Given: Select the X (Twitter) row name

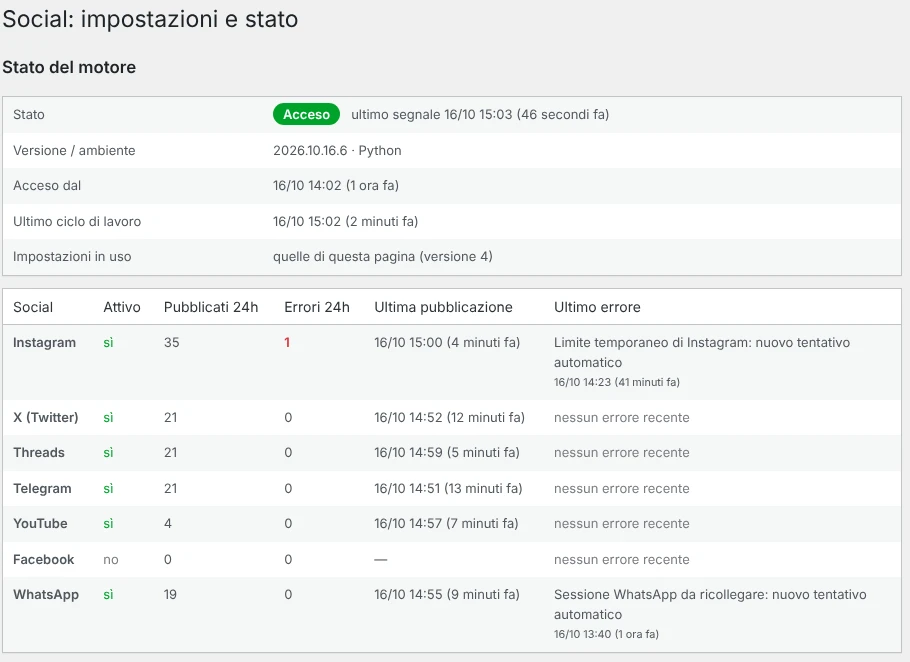Looking at the screenshot, I should pyautogui.click(x=46, y=418).
